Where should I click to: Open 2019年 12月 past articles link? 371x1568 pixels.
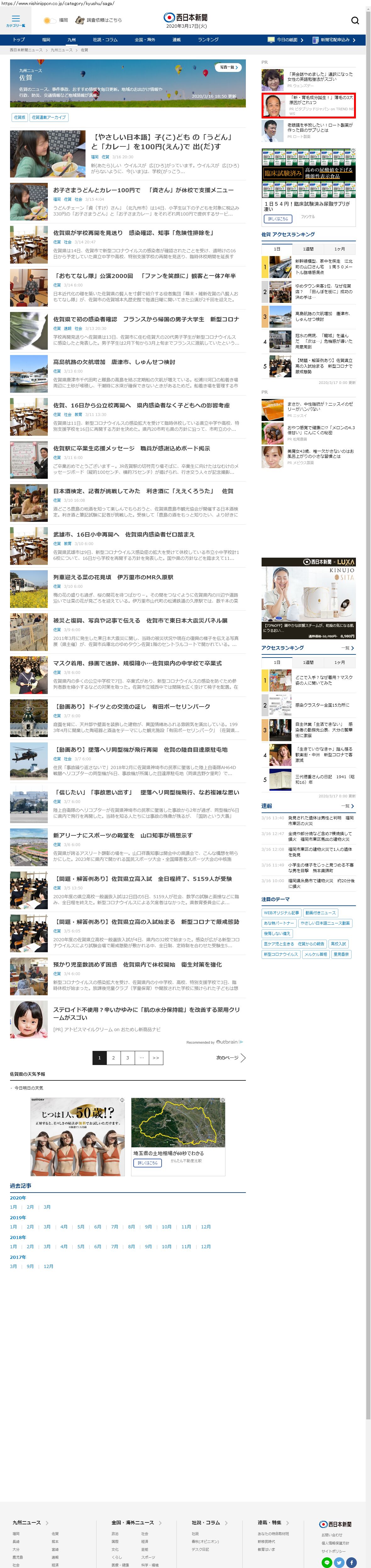point(206,1227)
